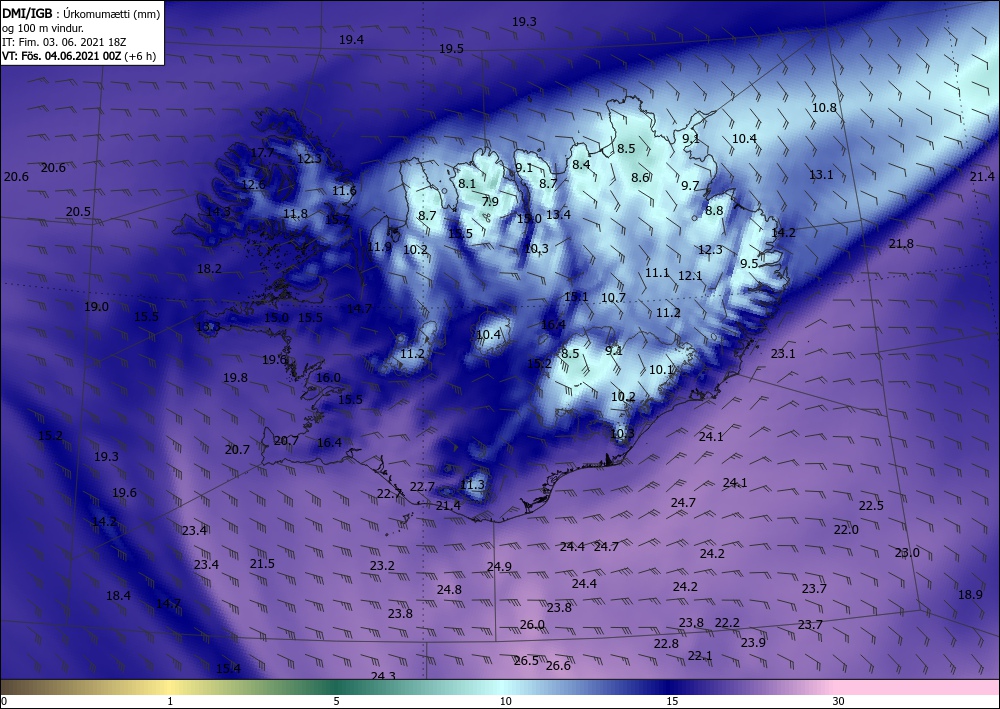Click the value '15.4' on the map

pos(228,669)
